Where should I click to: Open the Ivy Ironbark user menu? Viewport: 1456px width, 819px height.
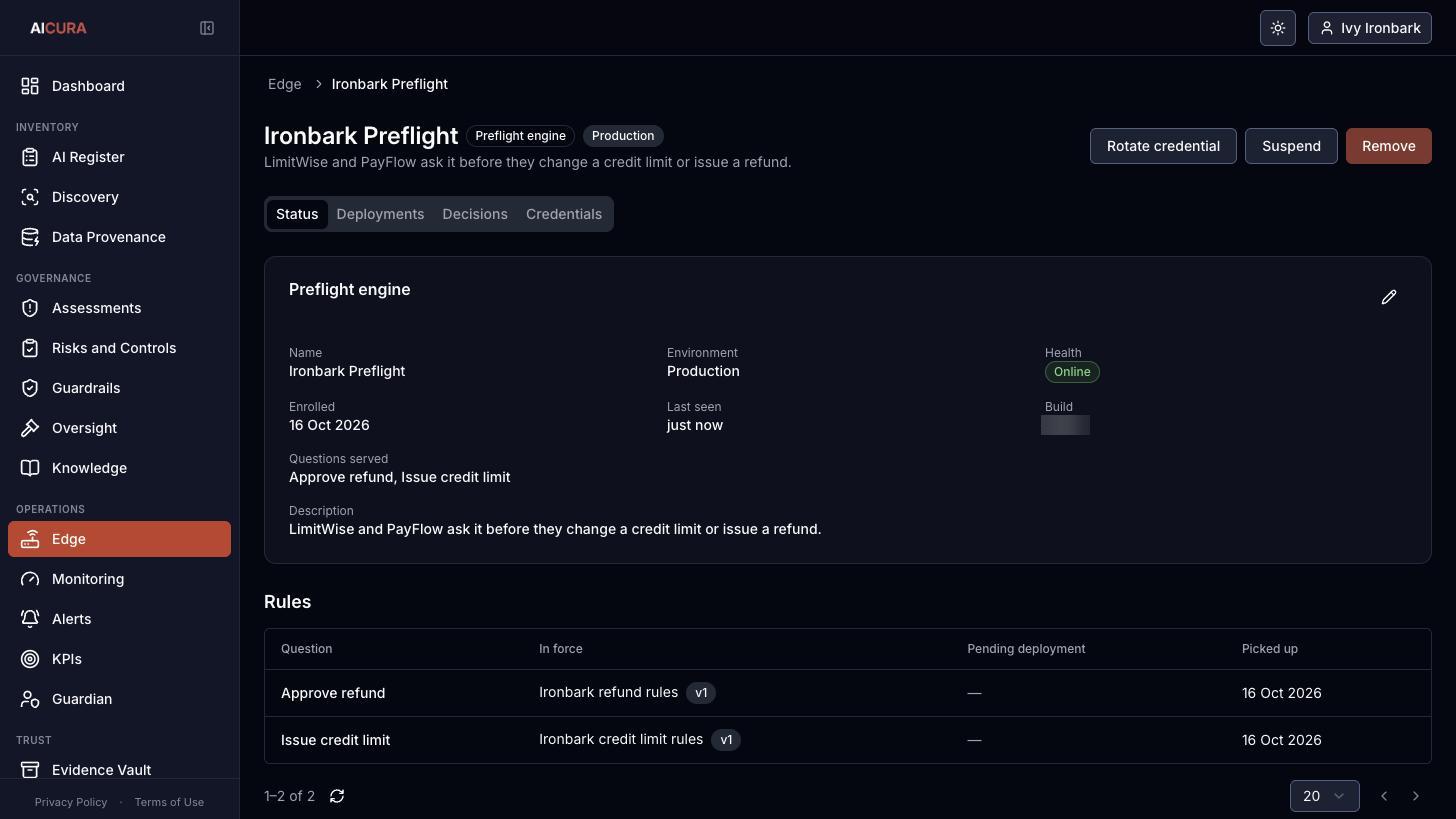click(x=1370, y=28)
